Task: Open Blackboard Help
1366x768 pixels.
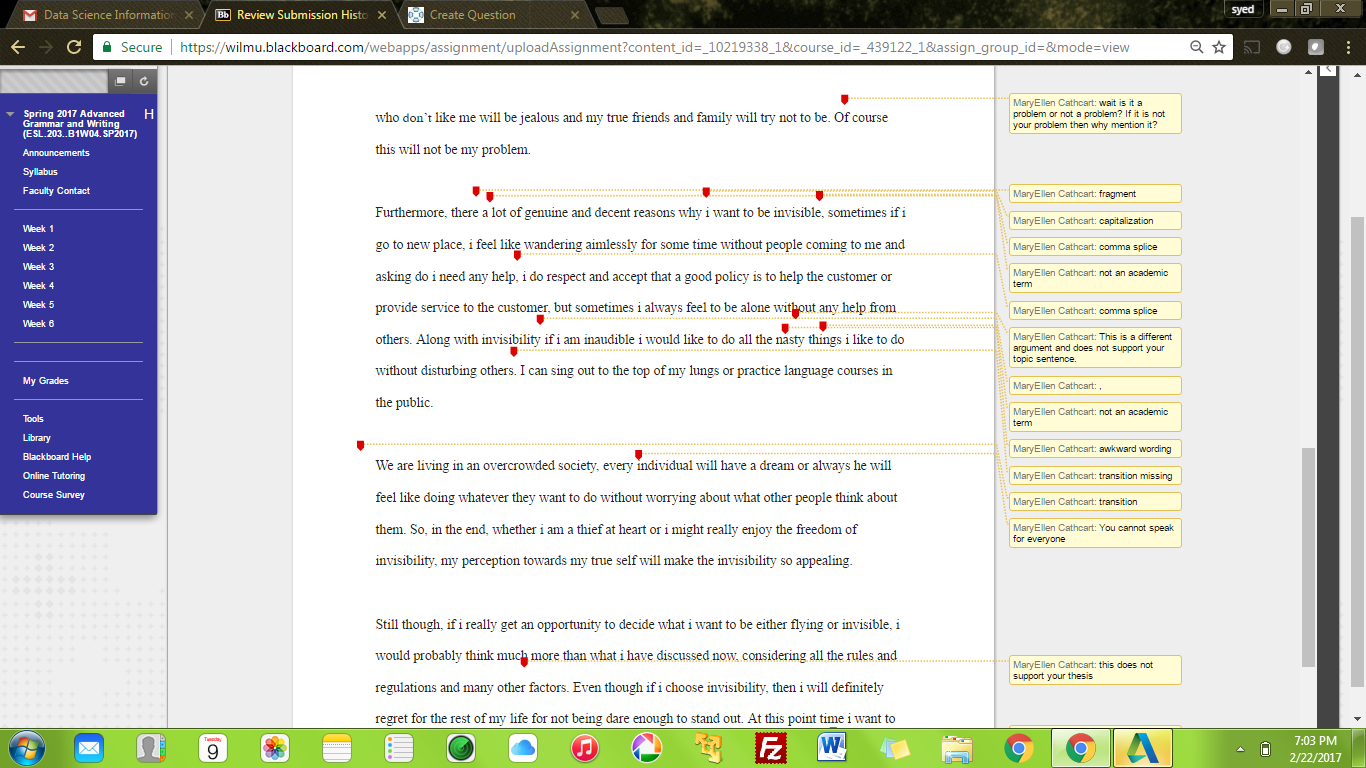Action: [x=57, y=457]
